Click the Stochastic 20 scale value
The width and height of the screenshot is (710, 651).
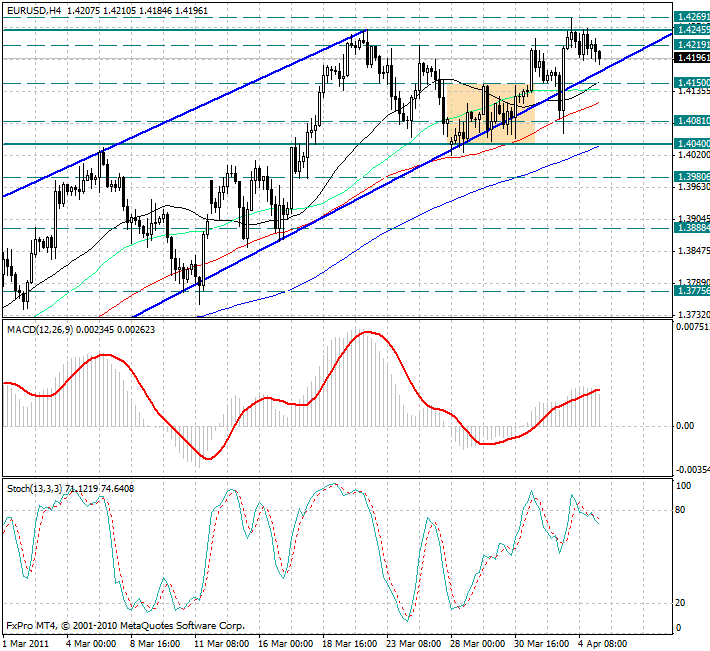(x=680, y=603)
